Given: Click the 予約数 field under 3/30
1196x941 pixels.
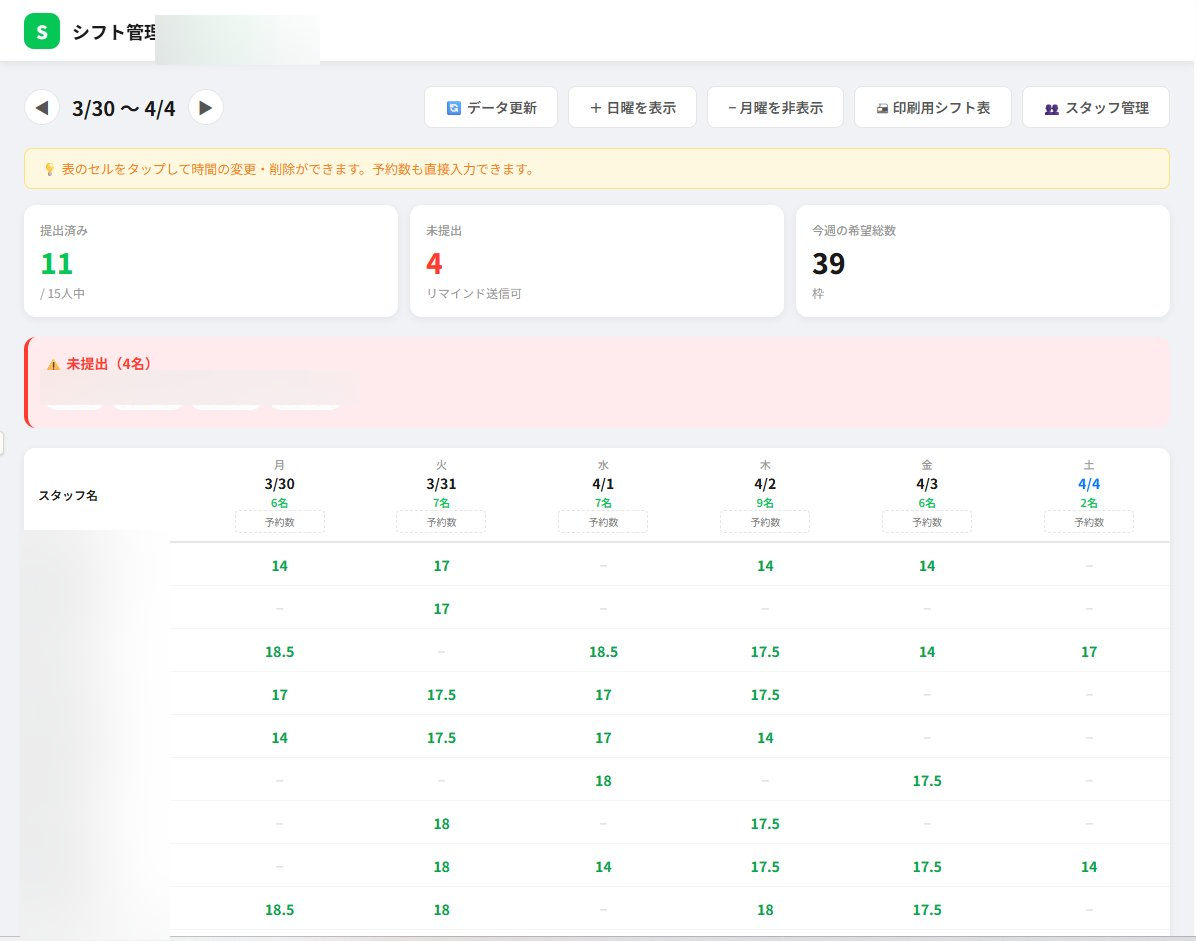Looking at the screenshot, I should (280, 522).
